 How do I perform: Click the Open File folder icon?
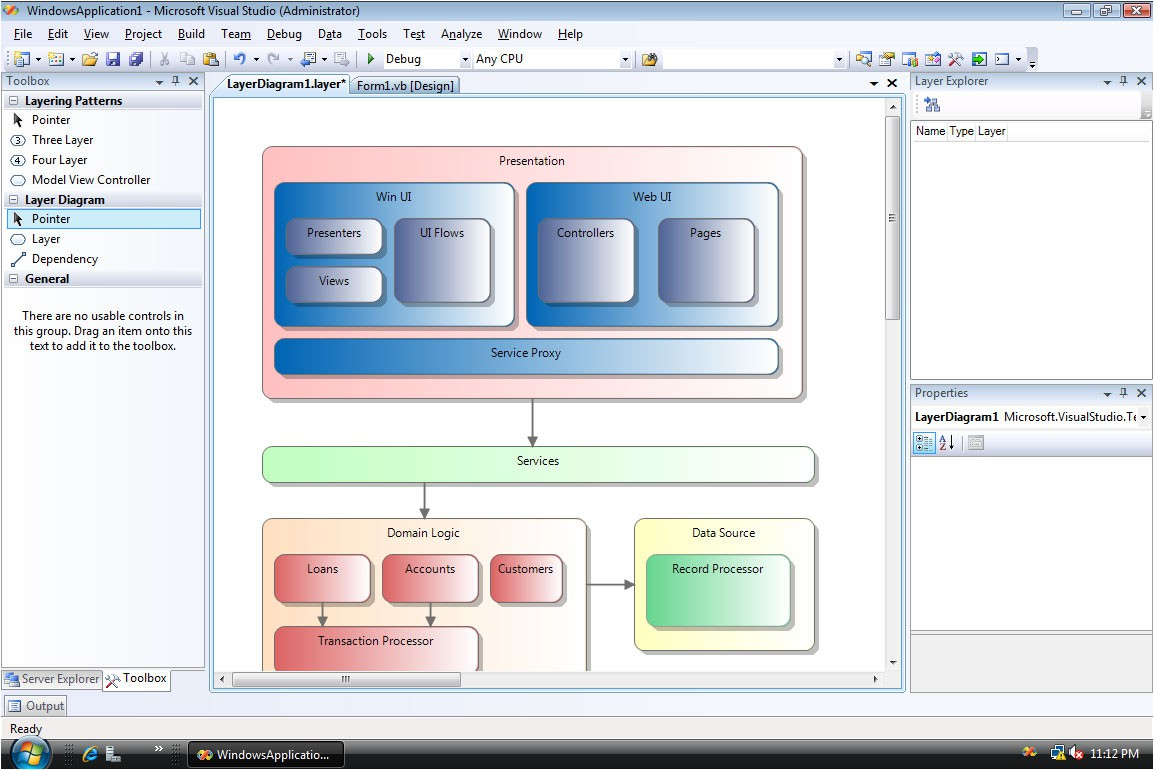(90, 59)
